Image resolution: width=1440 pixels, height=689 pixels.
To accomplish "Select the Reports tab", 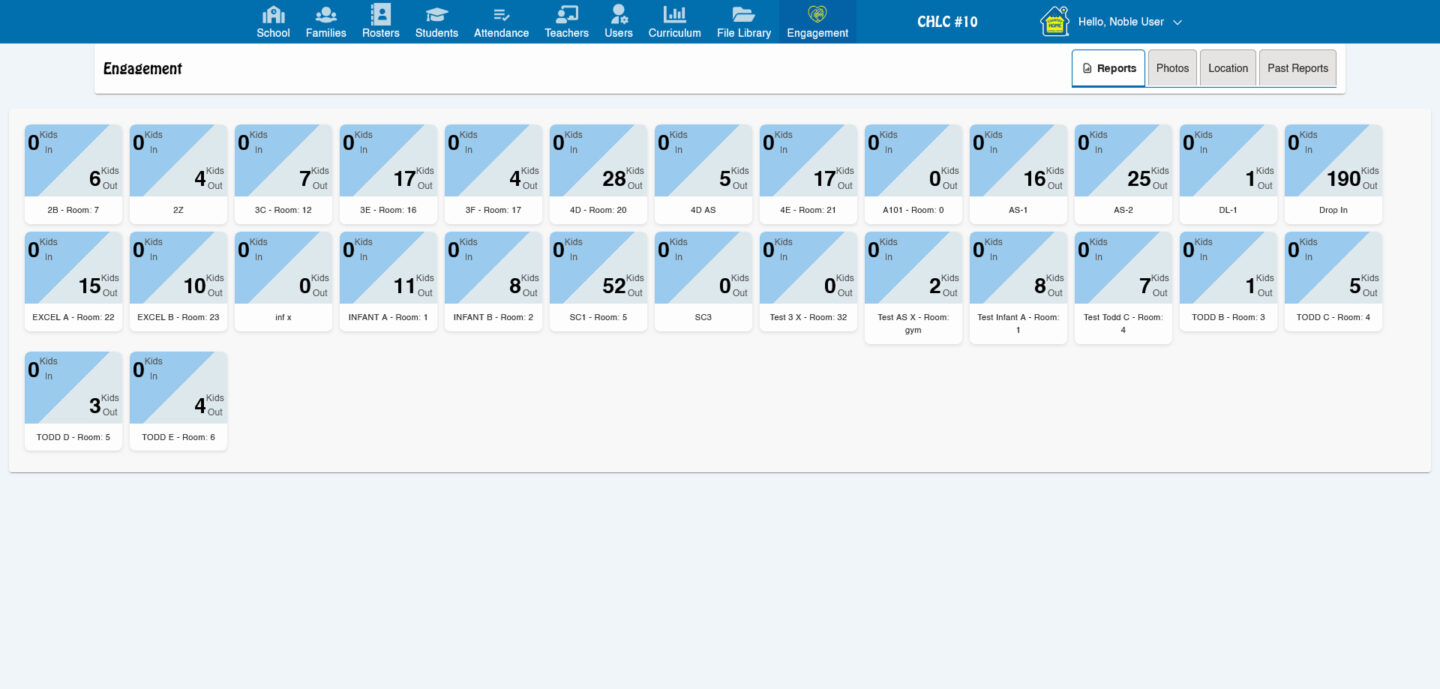I will [1108, 68].
